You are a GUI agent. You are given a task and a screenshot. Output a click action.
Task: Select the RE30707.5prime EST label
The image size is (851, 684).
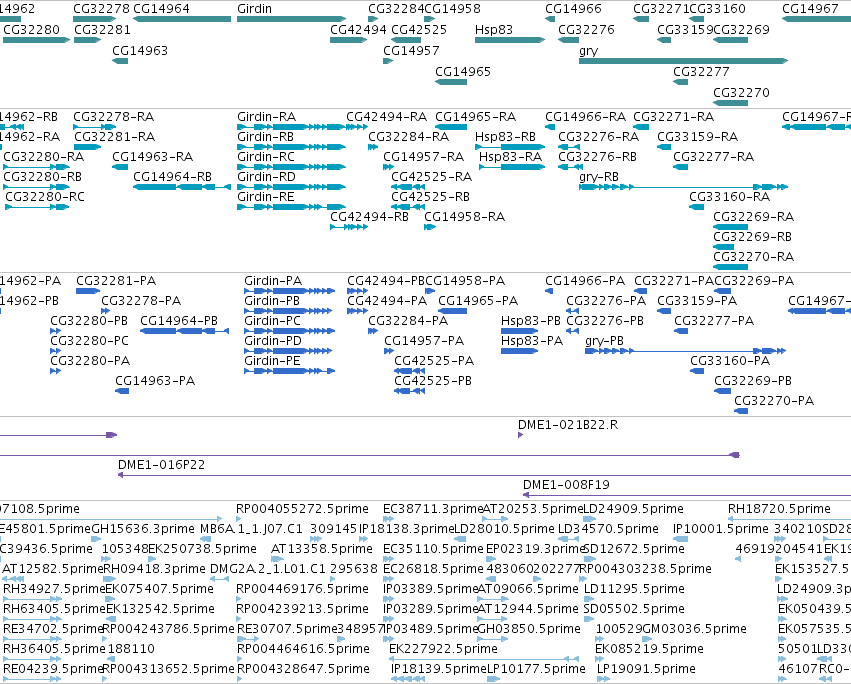[287, 629]
